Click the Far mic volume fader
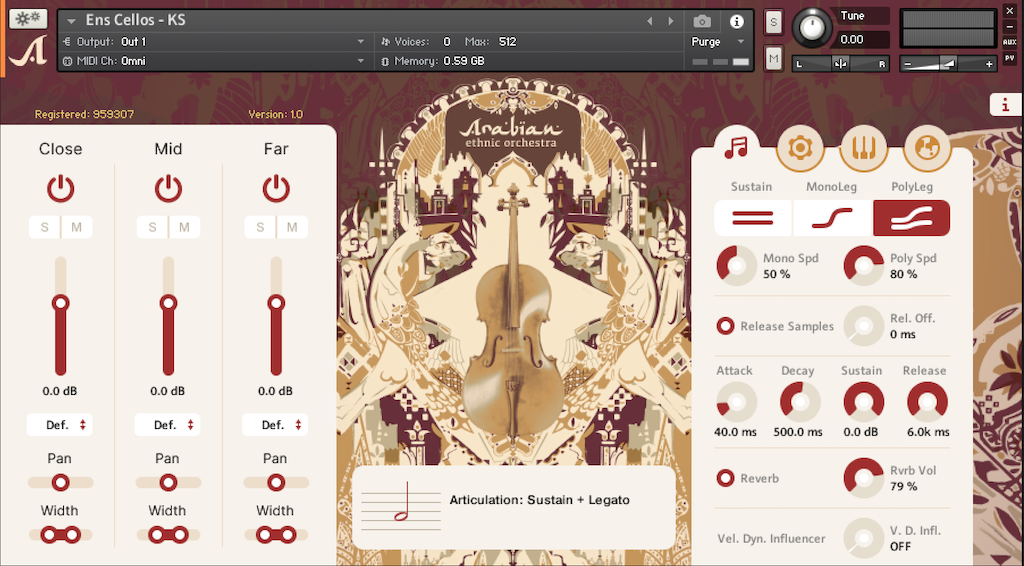The width and height of the screenshot is (1024, 566). point(276,303)
